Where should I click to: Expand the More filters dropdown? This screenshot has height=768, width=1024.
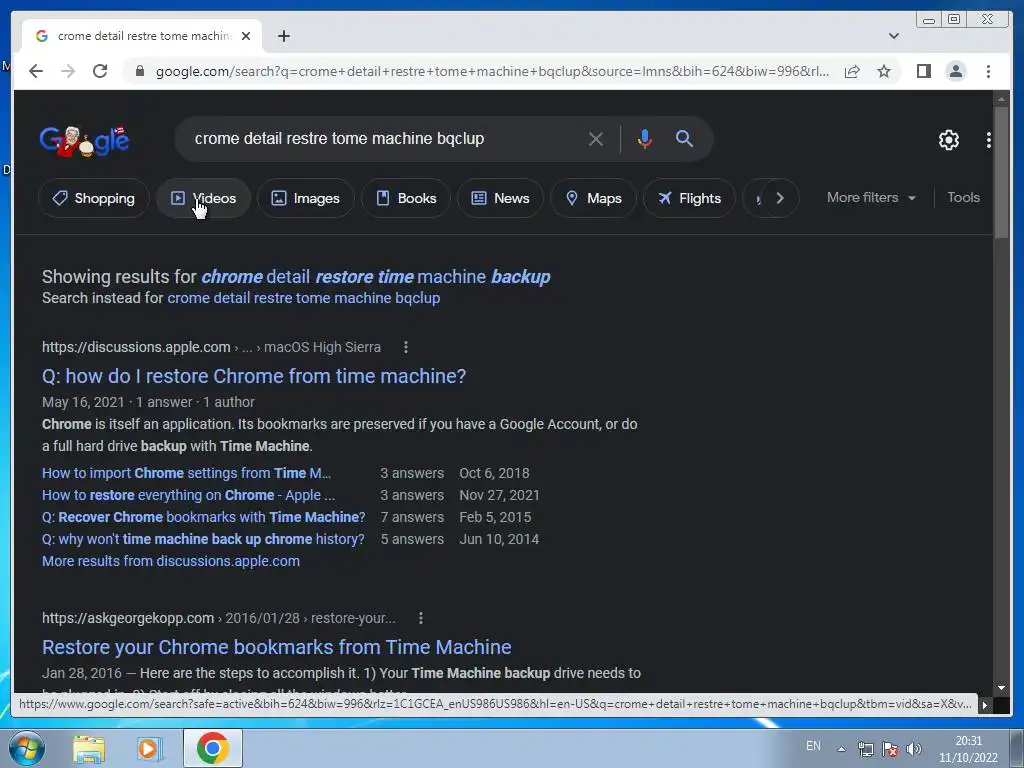pos(871,197)
